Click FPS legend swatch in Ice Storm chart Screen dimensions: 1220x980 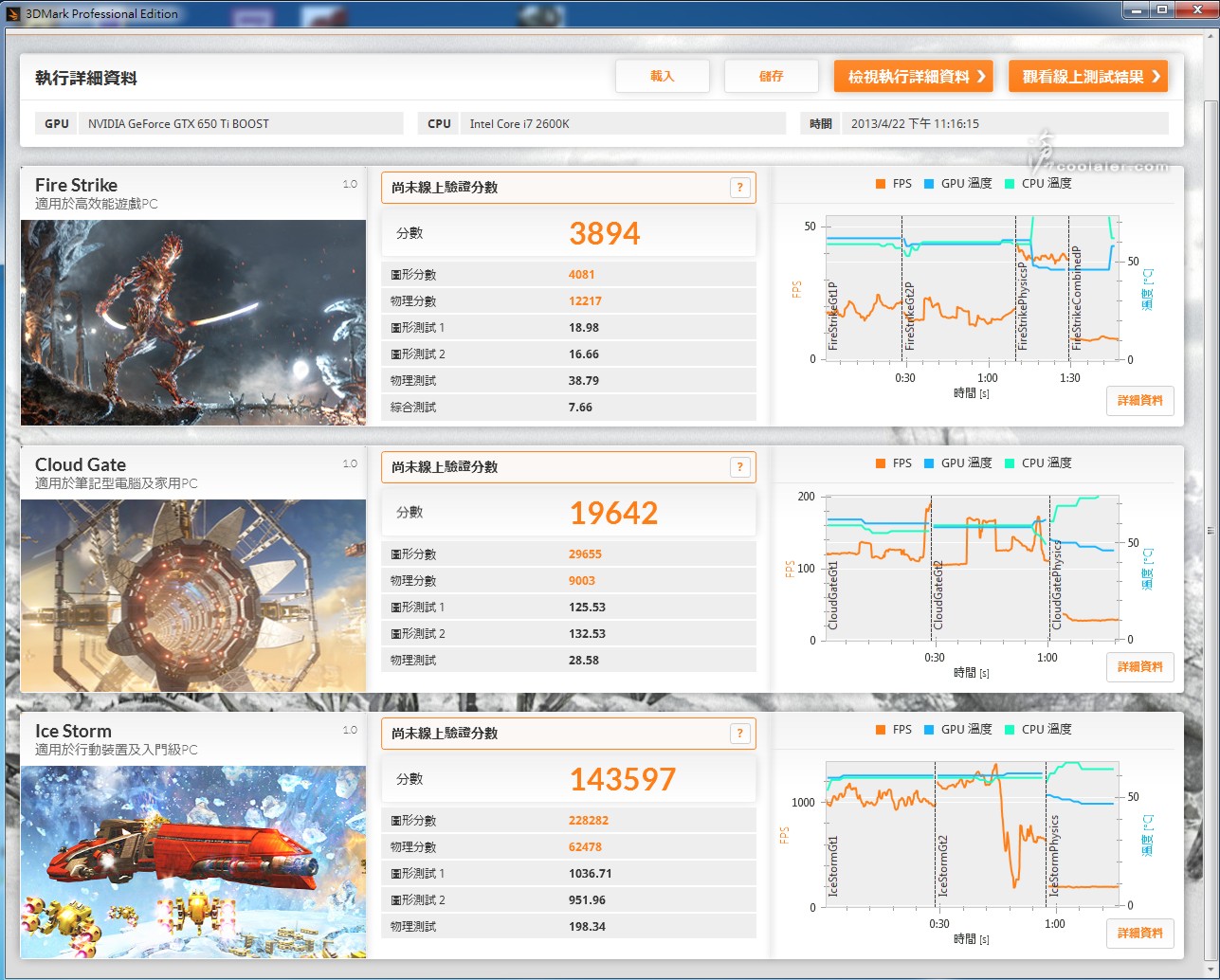(881, 730)
